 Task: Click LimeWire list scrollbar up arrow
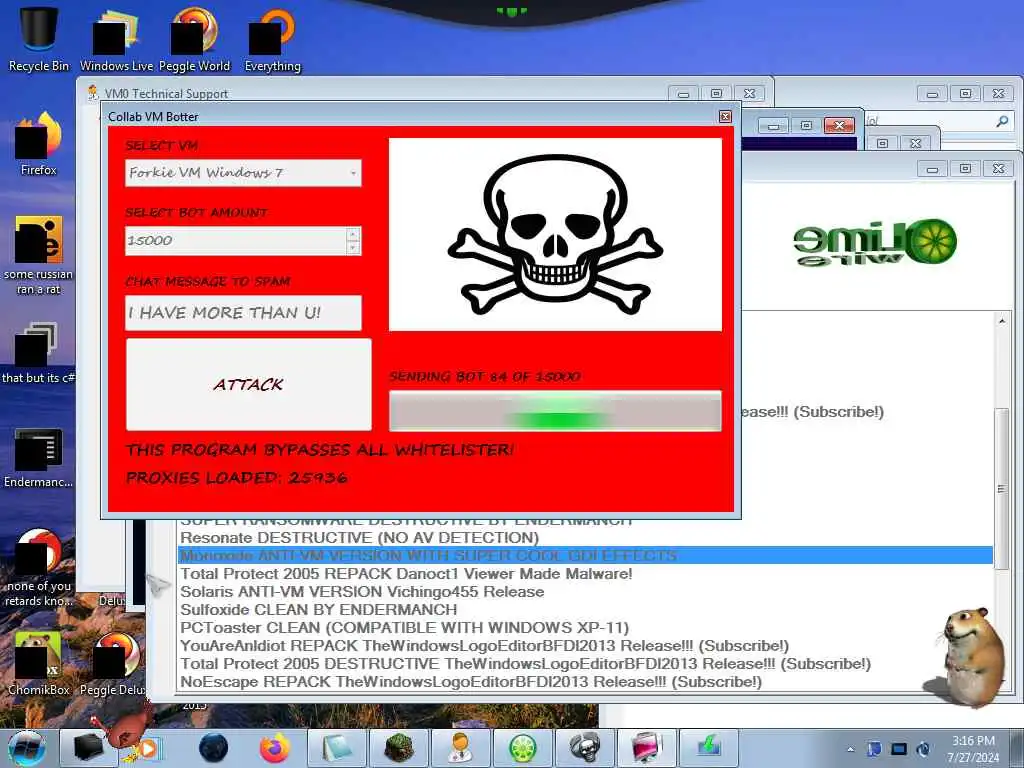(1002, 321)
